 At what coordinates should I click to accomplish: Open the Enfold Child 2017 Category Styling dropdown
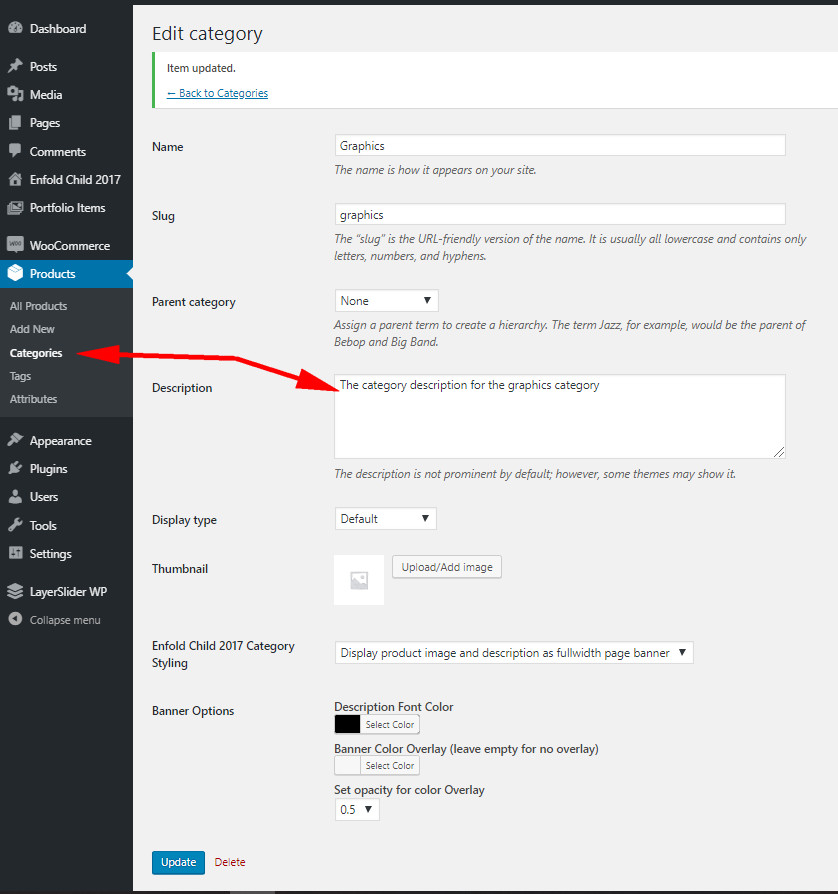tap(514, 653)
